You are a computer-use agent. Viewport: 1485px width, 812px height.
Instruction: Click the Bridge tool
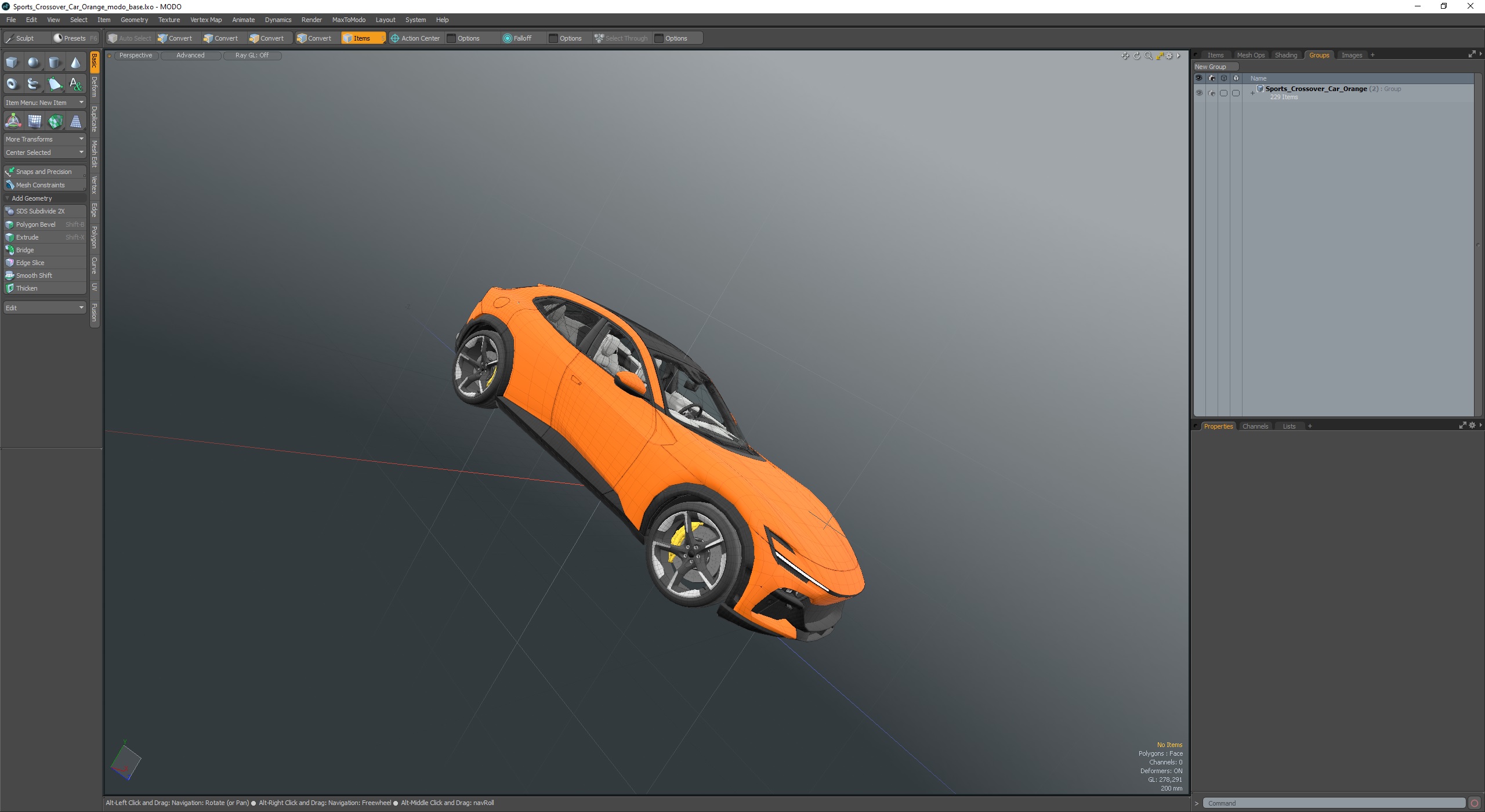click(x=45, y=250)
